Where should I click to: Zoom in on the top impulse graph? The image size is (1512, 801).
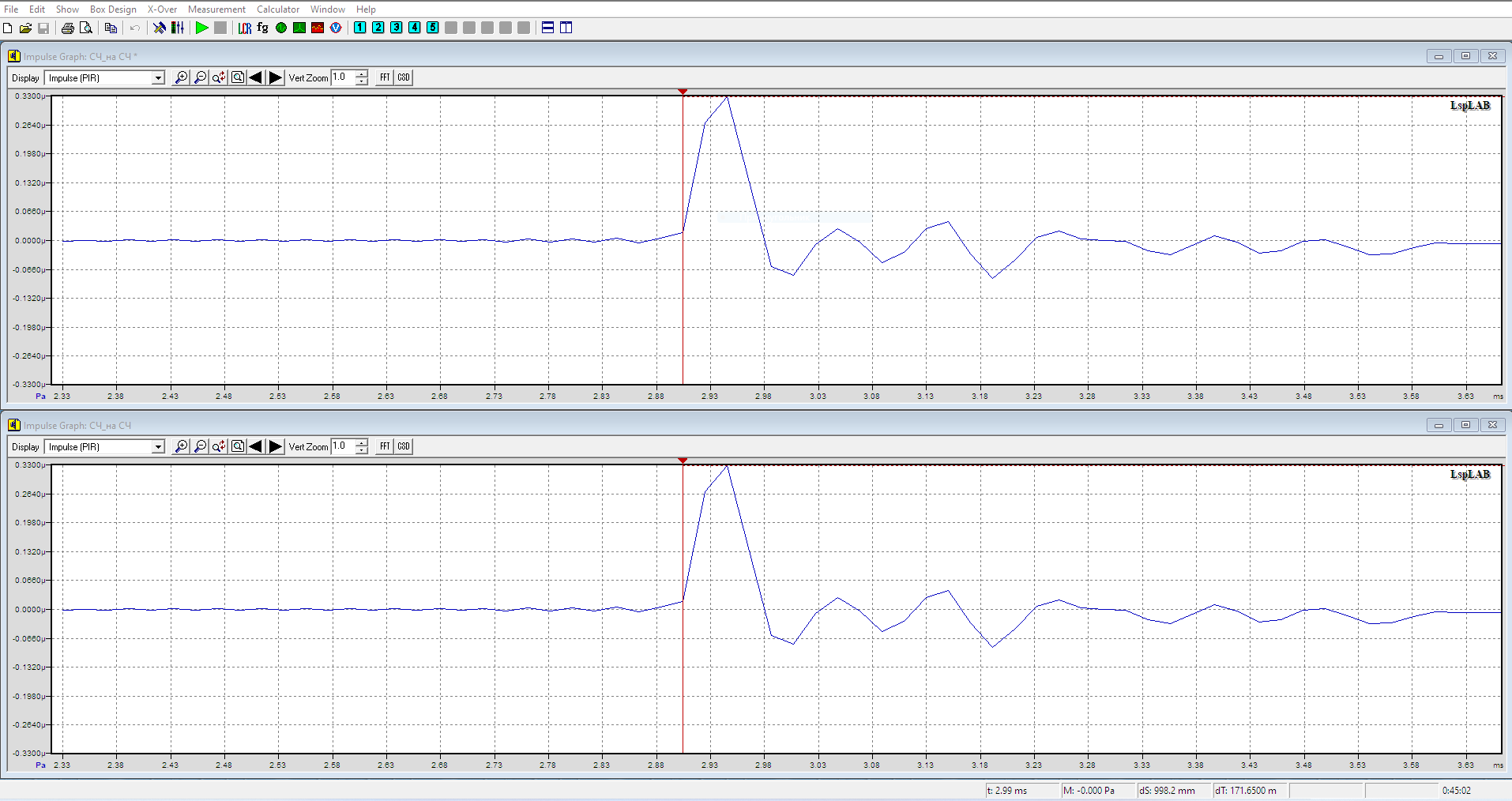pos(181,77)
